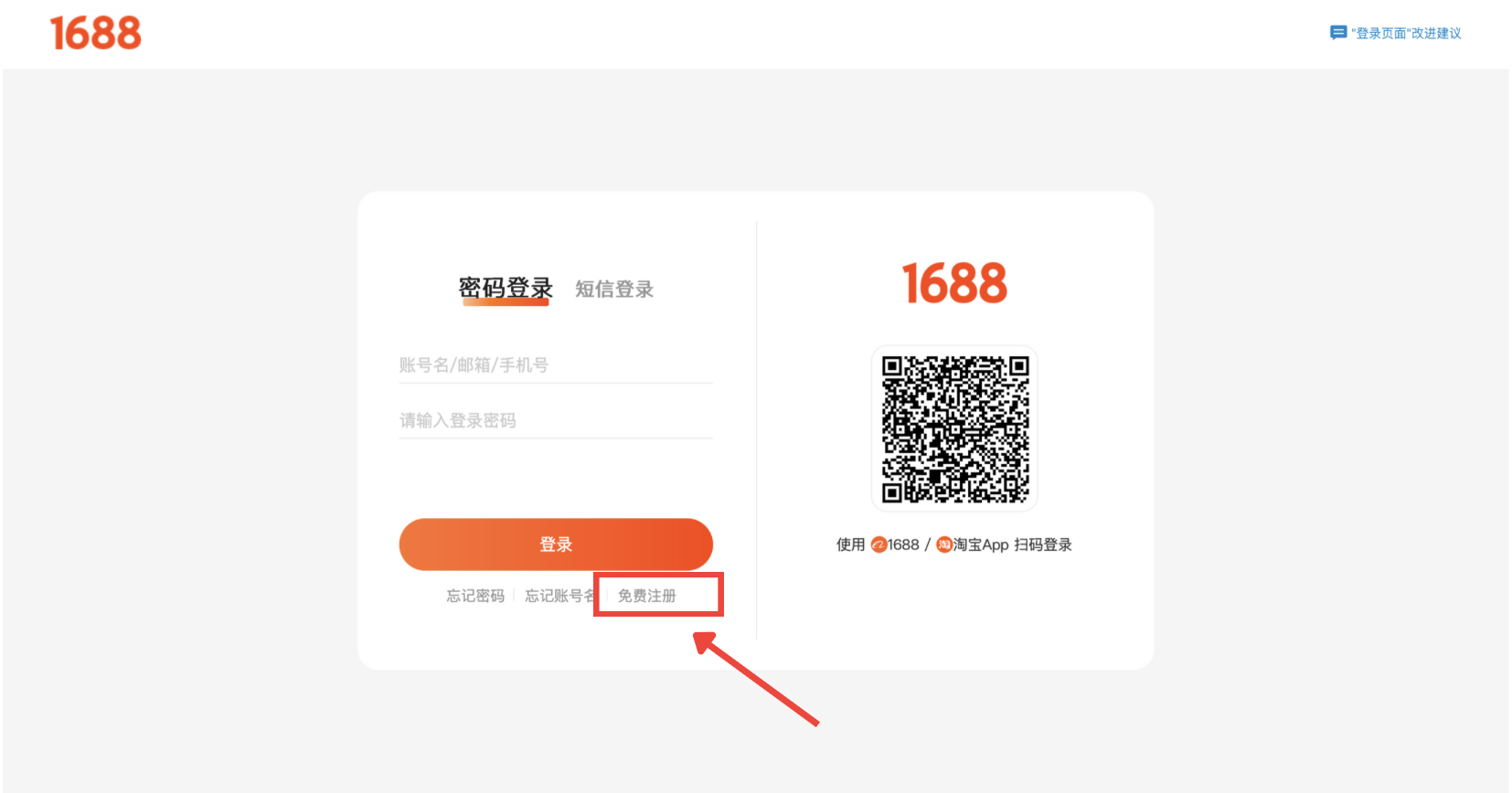The image size is (1512, 793).
Task: Switch to the 密码登录 tab
Action: [506, 288]
